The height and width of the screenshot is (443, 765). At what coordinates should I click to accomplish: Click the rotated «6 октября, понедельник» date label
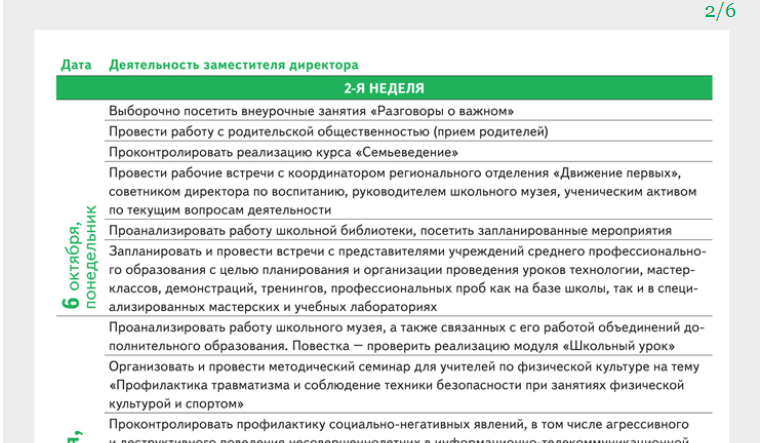80,257
